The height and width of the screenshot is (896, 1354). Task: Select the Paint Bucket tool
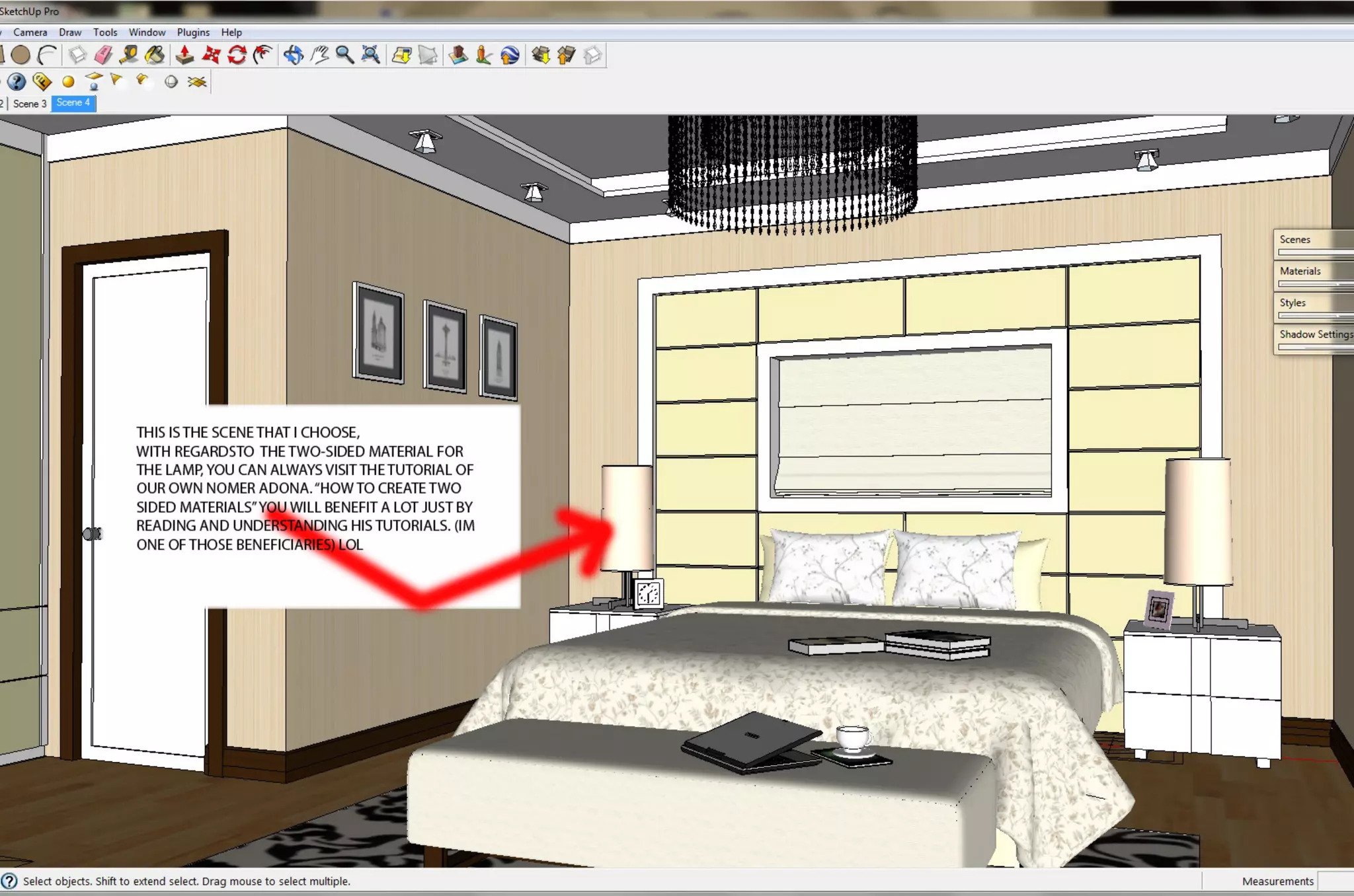(155, 55)
